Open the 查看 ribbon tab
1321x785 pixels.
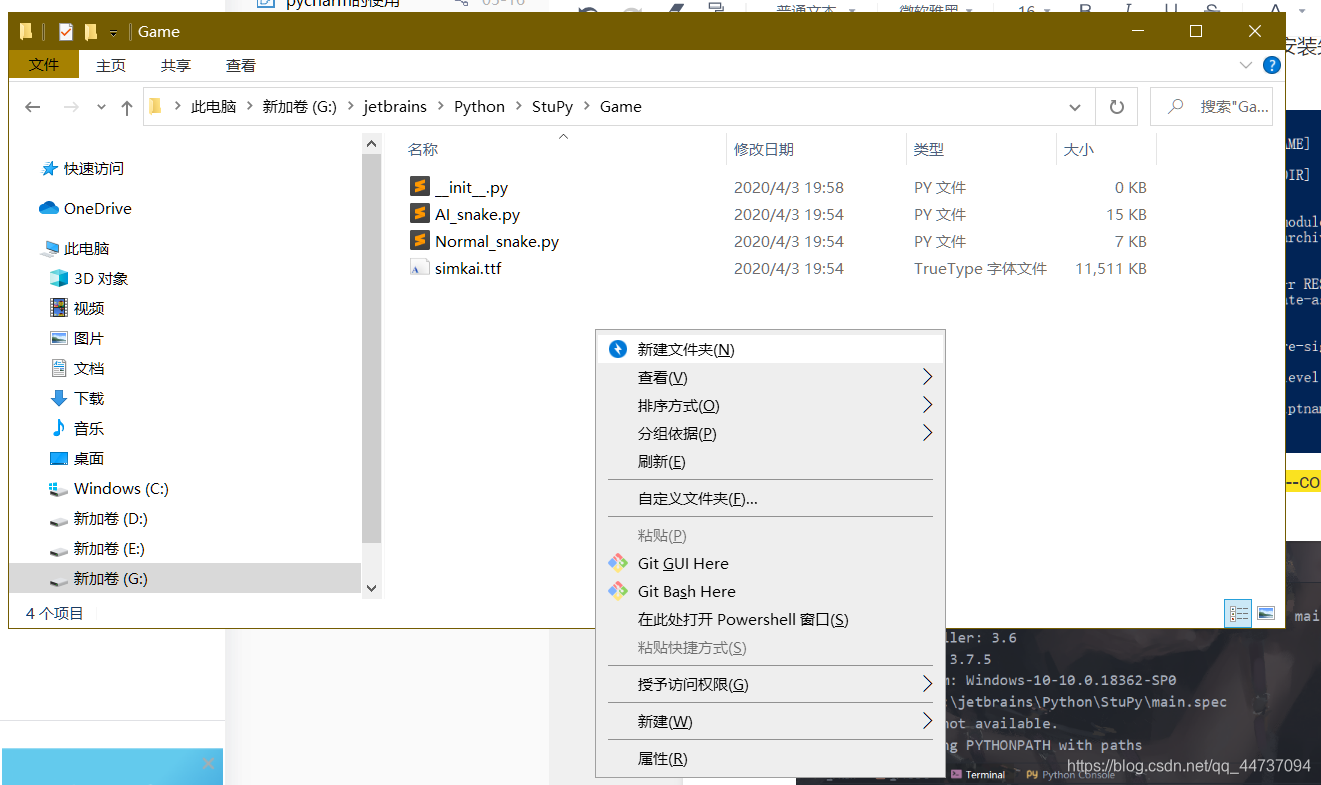pyautogui.click(x=241, y=65)
